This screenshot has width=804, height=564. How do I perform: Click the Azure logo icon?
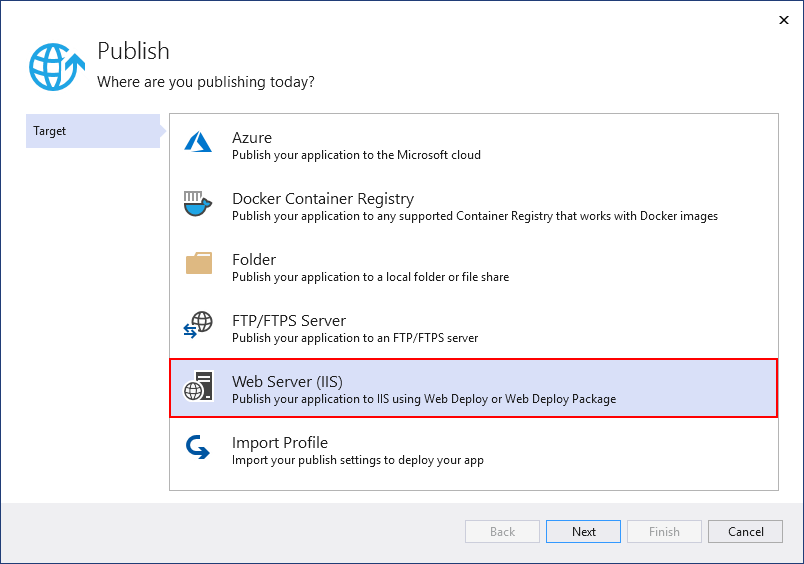(198, 143)
